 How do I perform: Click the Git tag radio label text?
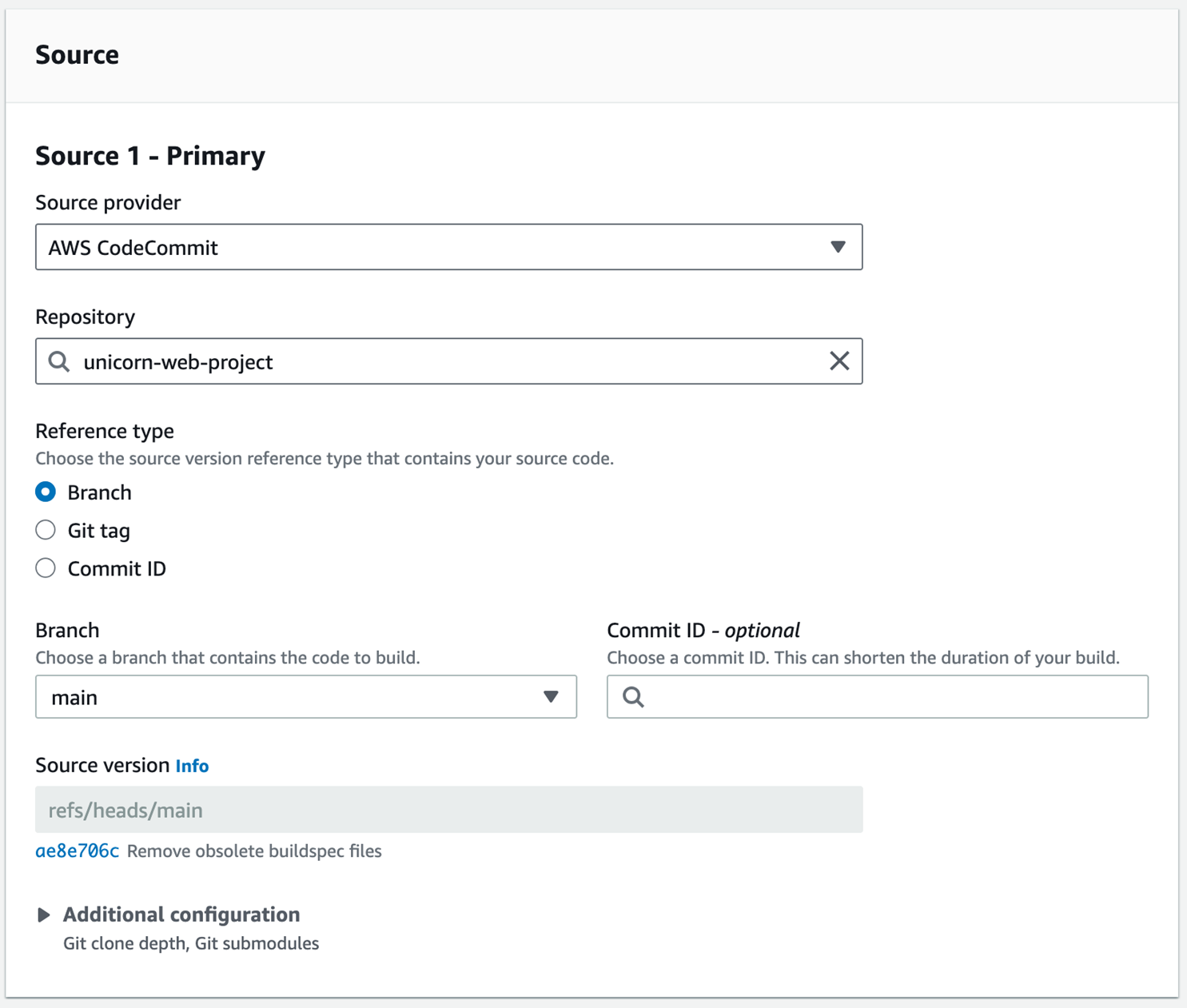[98, 531]
